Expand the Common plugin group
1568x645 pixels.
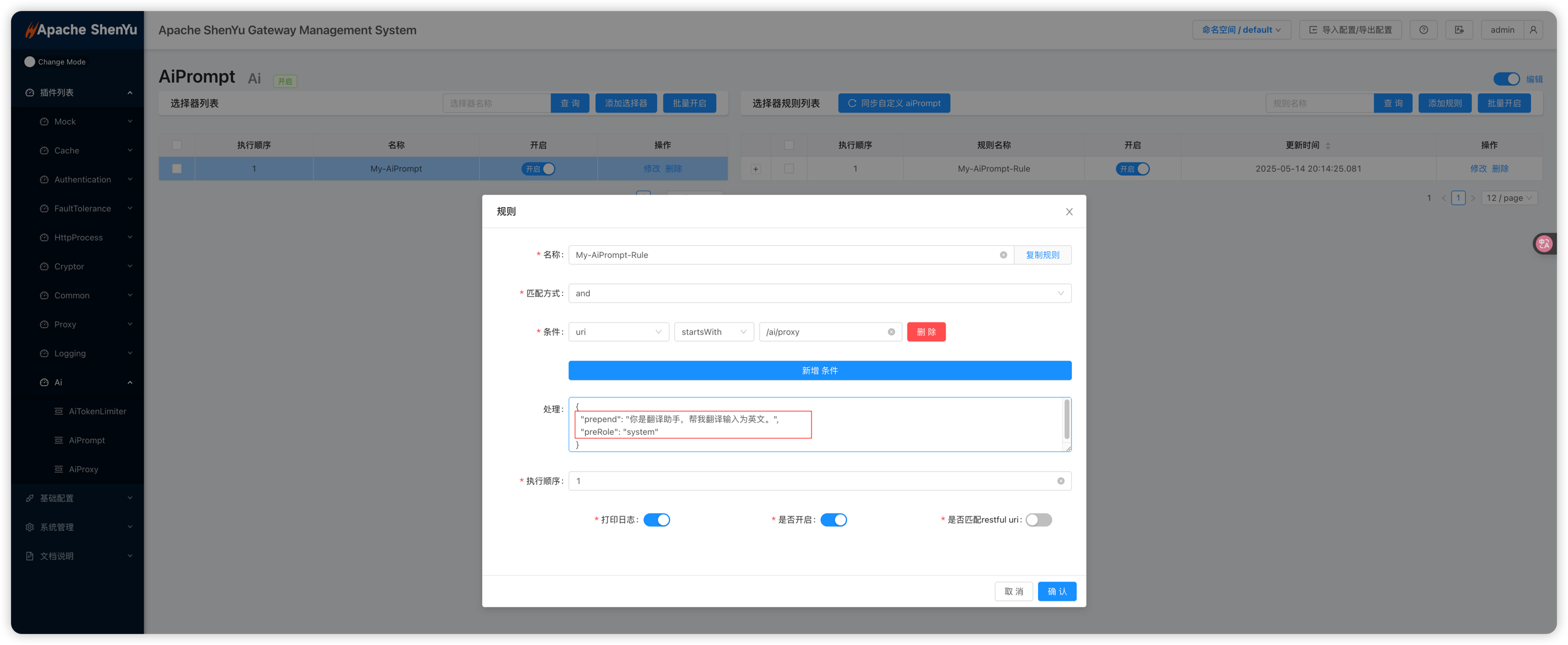(77, 295)
